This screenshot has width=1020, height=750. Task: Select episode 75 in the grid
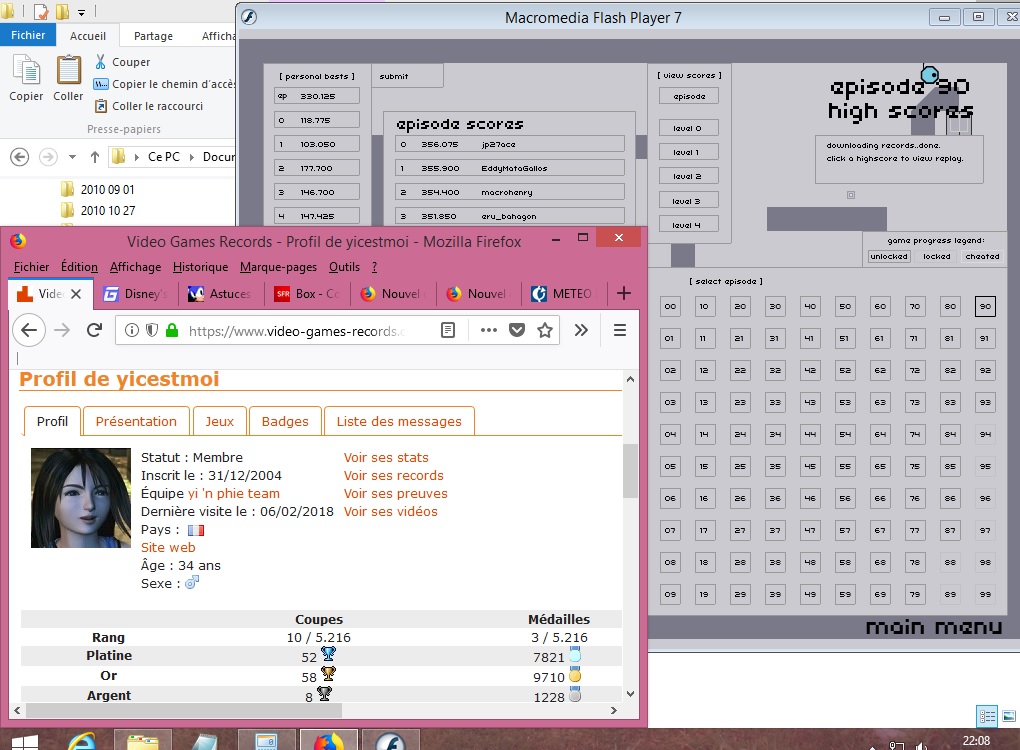click(915, 467)
